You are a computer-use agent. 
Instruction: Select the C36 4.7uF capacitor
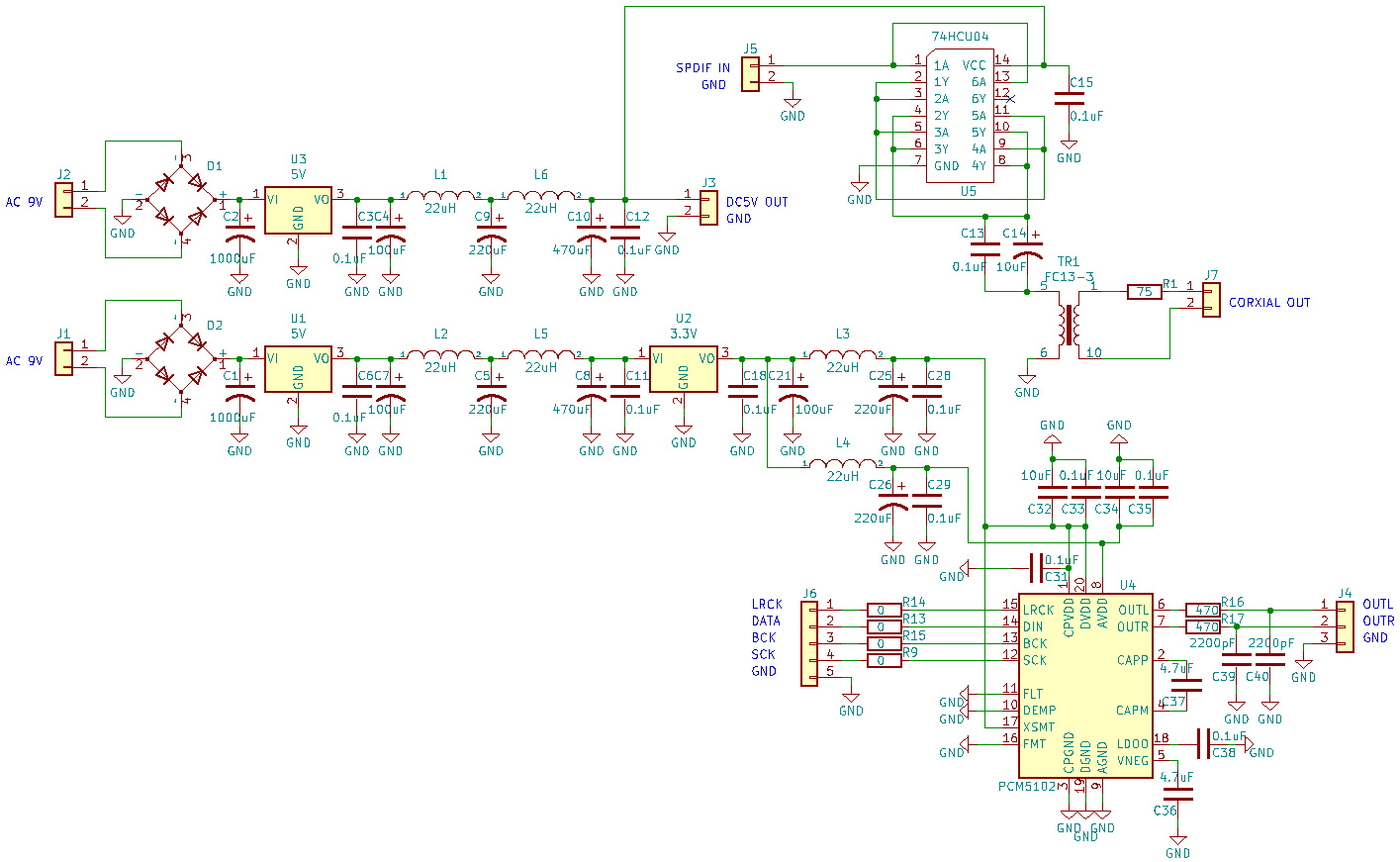click(x=1177, y=794)
